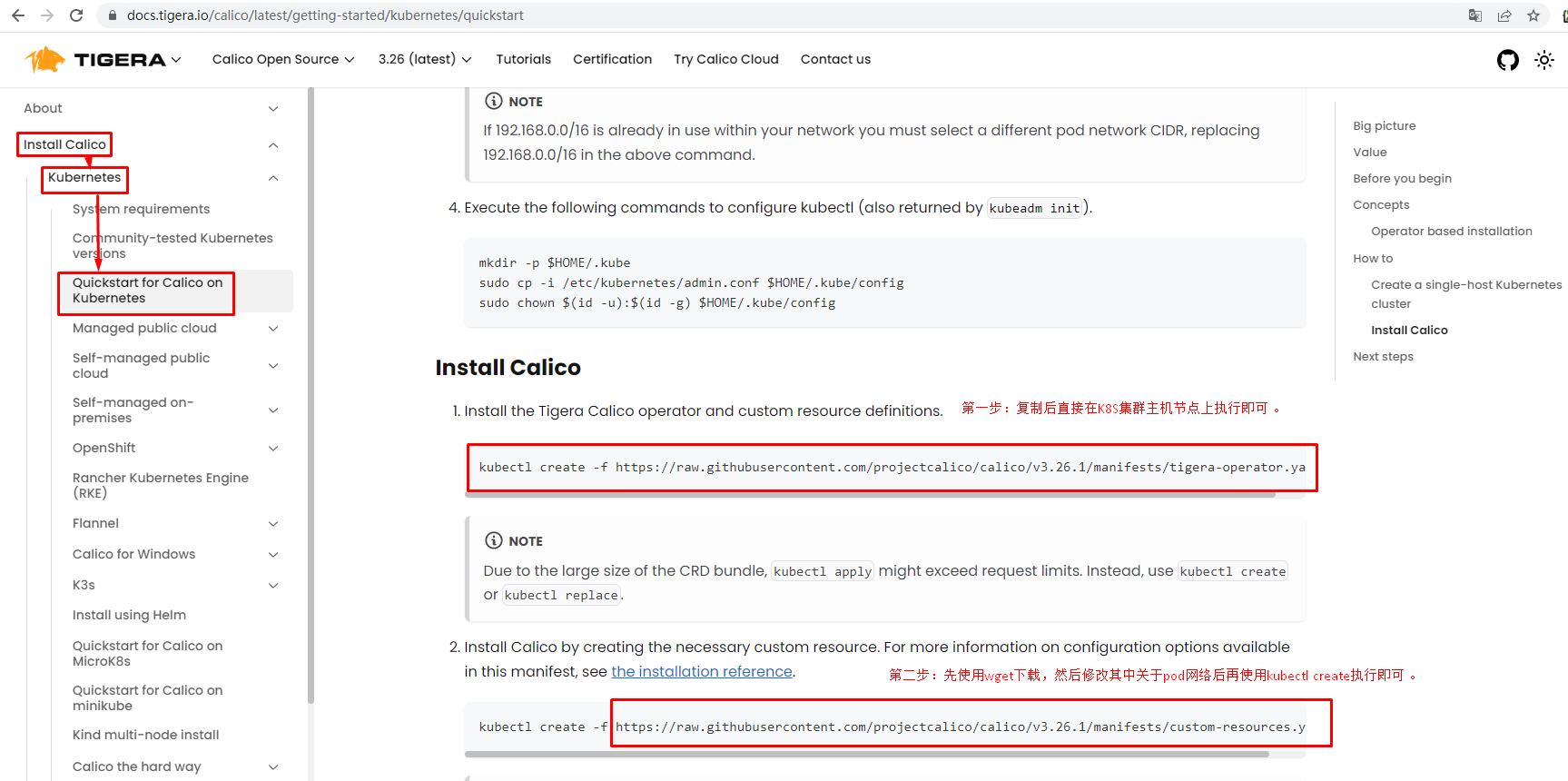Image resolution: width=1568 pixels, height=781 pixels.
Task: Go forward in browser history
Action: 47,15
